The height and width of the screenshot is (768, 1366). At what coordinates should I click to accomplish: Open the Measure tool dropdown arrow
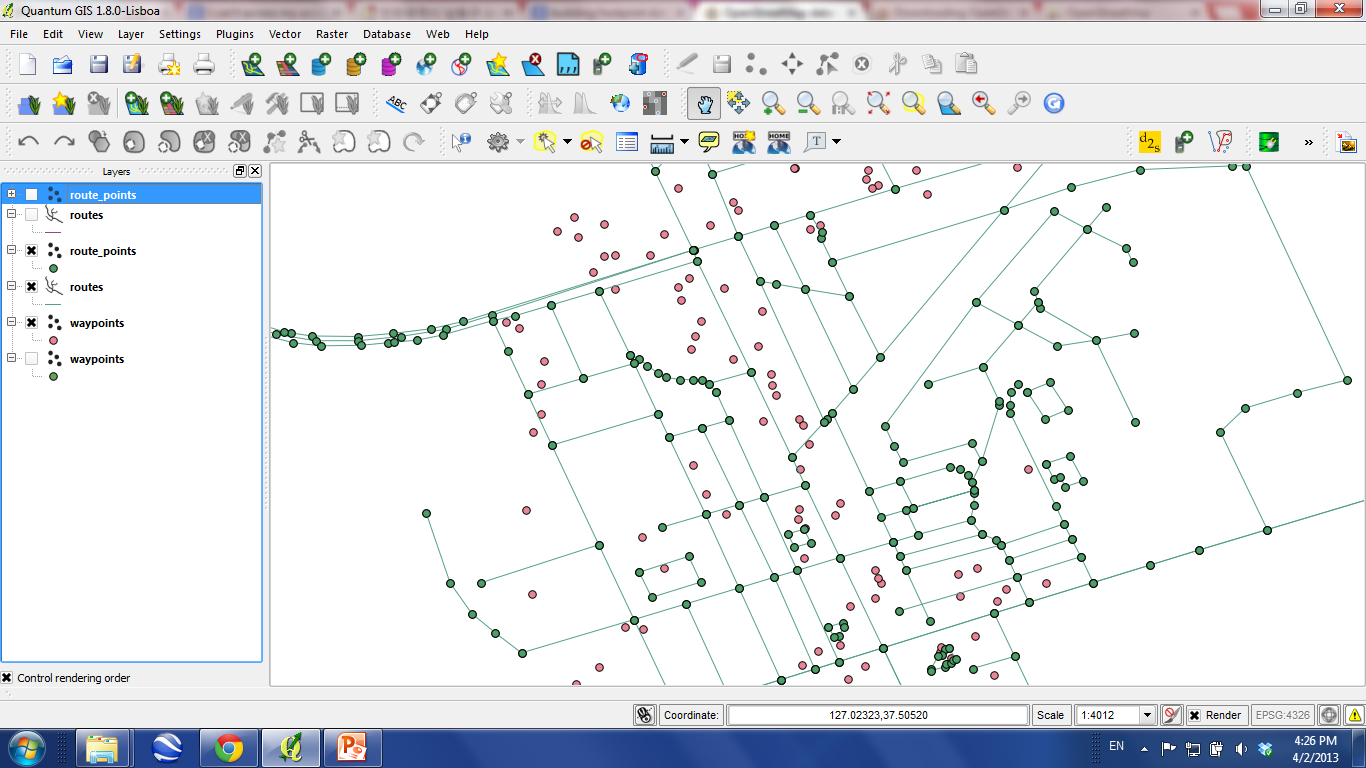pyautogui.click(x=684, y=142)
